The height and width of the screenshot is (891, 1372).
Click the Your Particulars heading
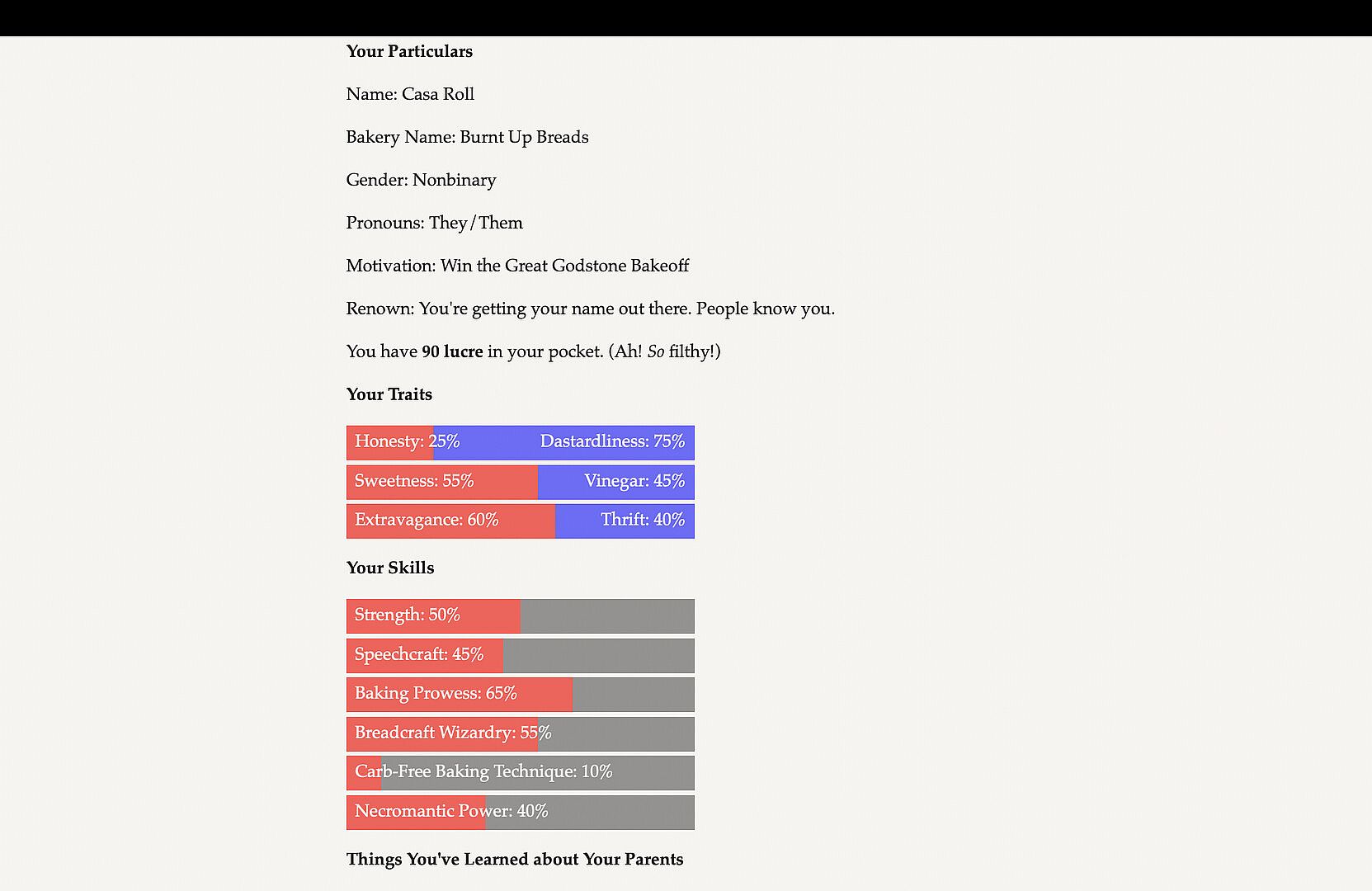click(x=409, y=51)
